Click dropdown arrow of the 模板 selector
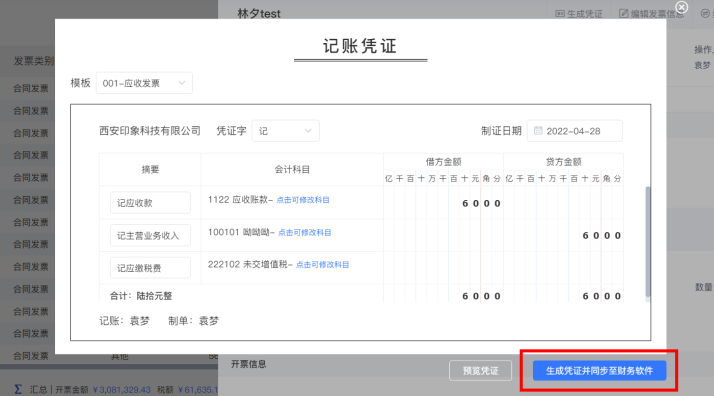 182,83
